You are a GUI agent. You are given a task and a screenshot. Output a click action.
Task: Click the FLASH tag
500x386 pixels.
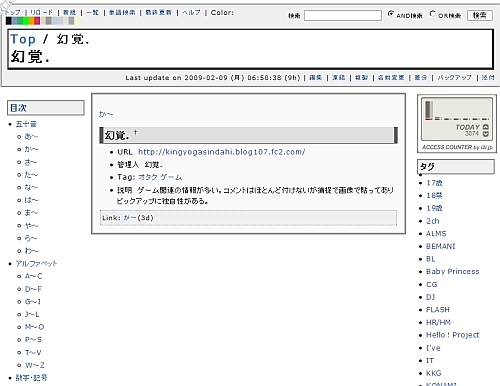(438, 310)
